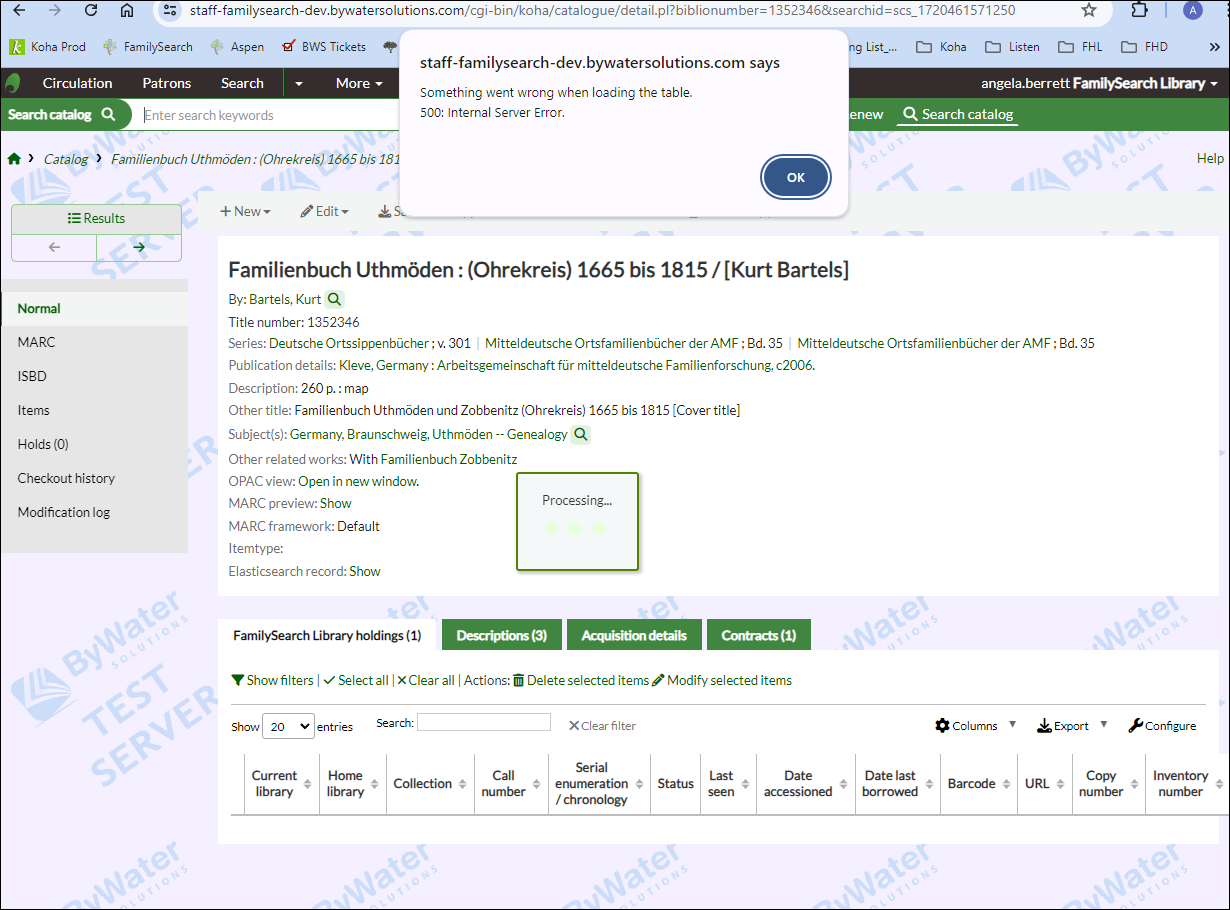Click the search icon next to Bartels, Kurt
The height and width of the screenshot is (910, 1230).
tap(335, 299)
